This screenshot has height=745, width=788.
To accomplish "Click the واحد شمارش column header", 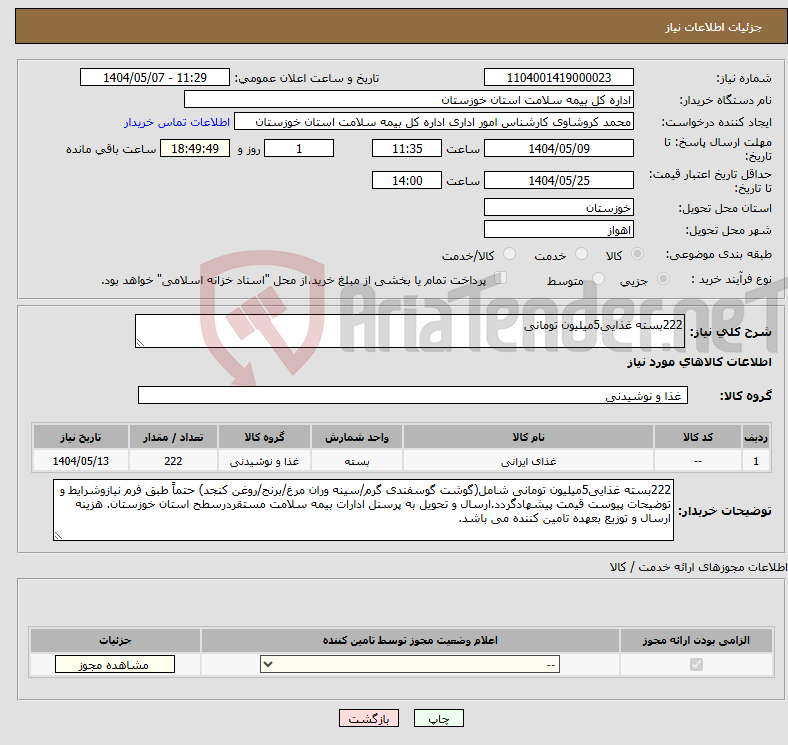I will (357, 437).
